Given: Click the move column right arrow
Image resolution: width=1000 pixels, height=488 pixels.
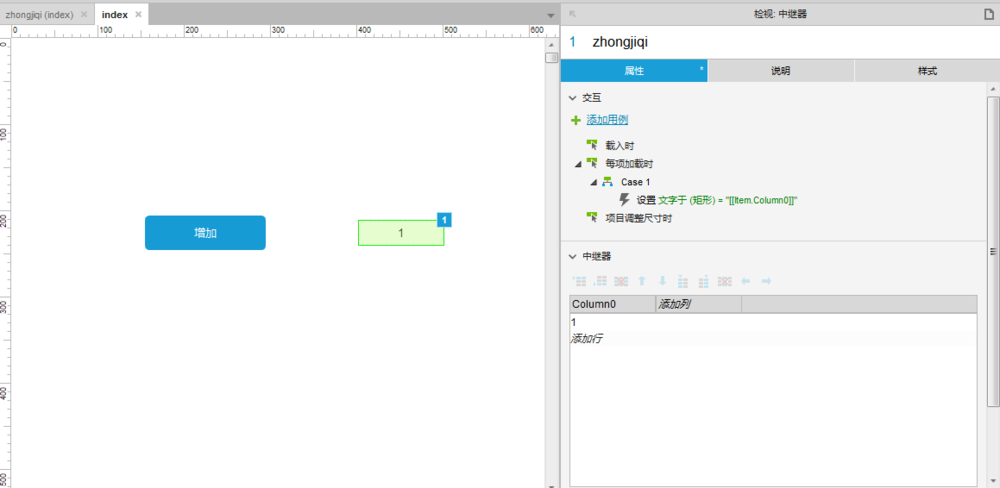Looking at the screenshot, I should (x=767, y=281).
